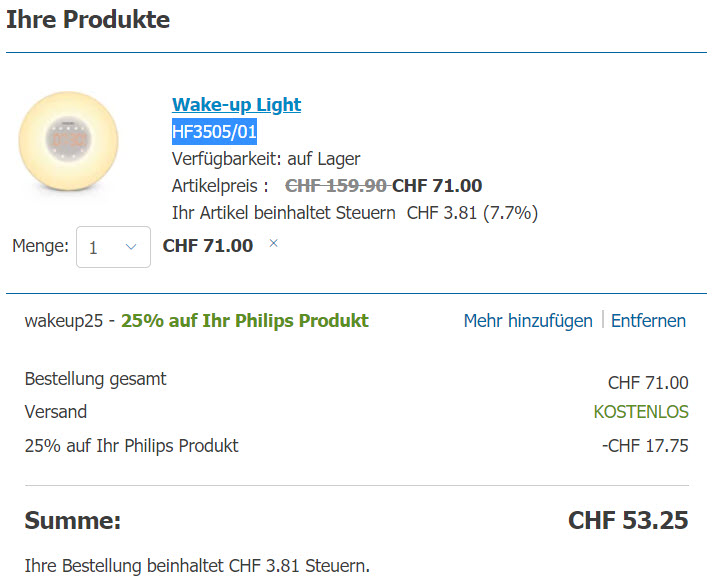Viewport: 716px width, 585px height.
Task: Remove the product with the × icon
Action: tap(274, 243)
